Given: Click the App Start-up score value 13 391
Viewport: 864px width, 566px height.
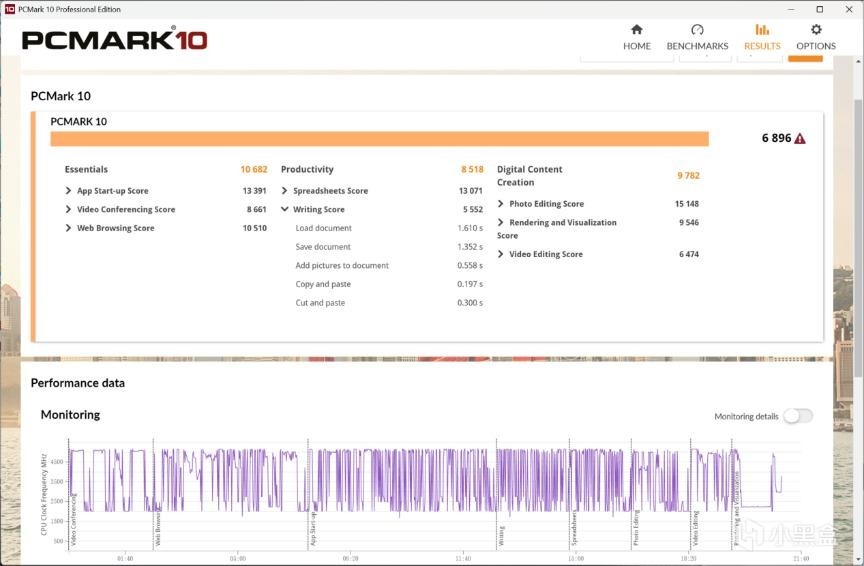Looking at the screenshot, I should point(255,191).
